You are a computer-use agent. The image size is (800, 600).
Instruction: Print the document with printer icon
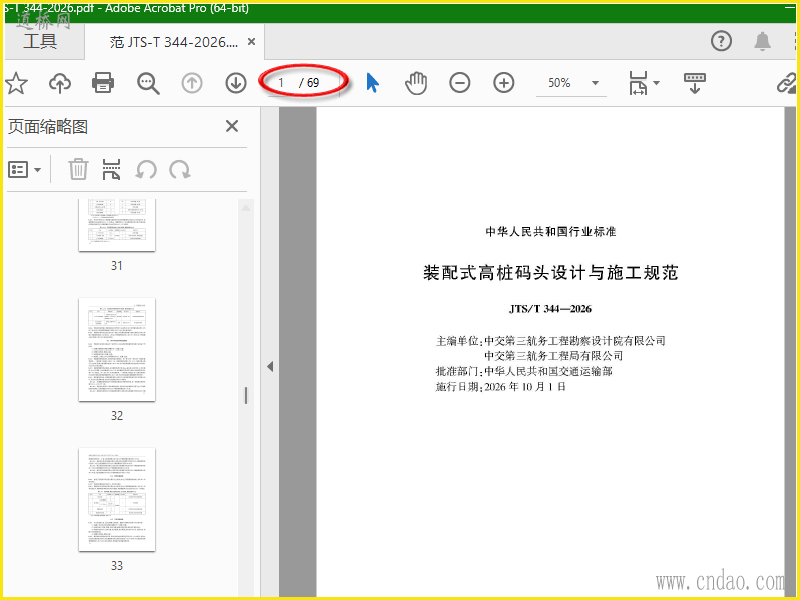tap(103, 83)
